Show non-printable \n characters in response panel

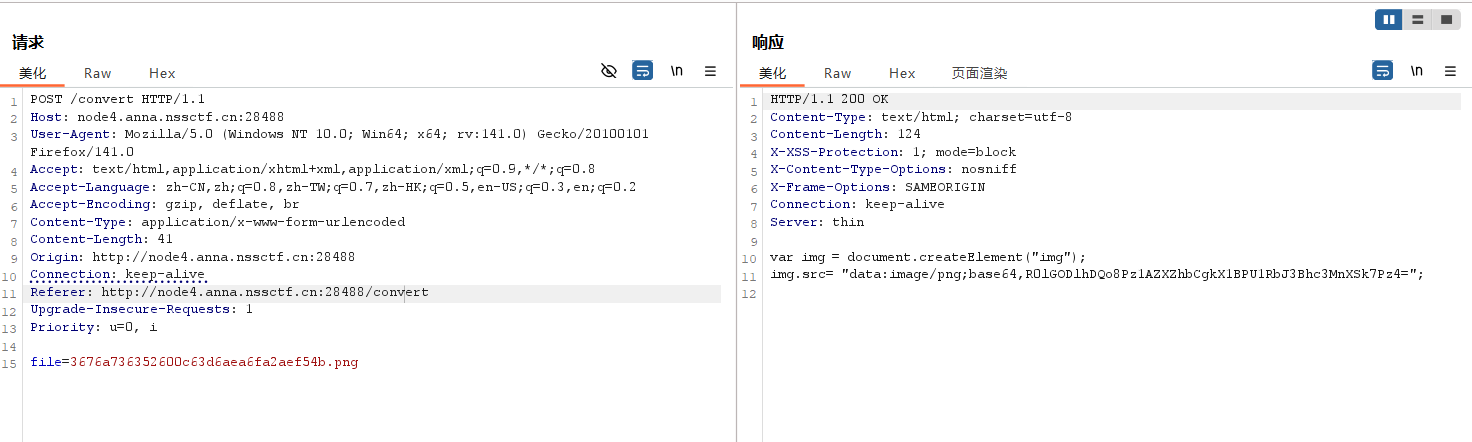click(x=1417, y=71)
